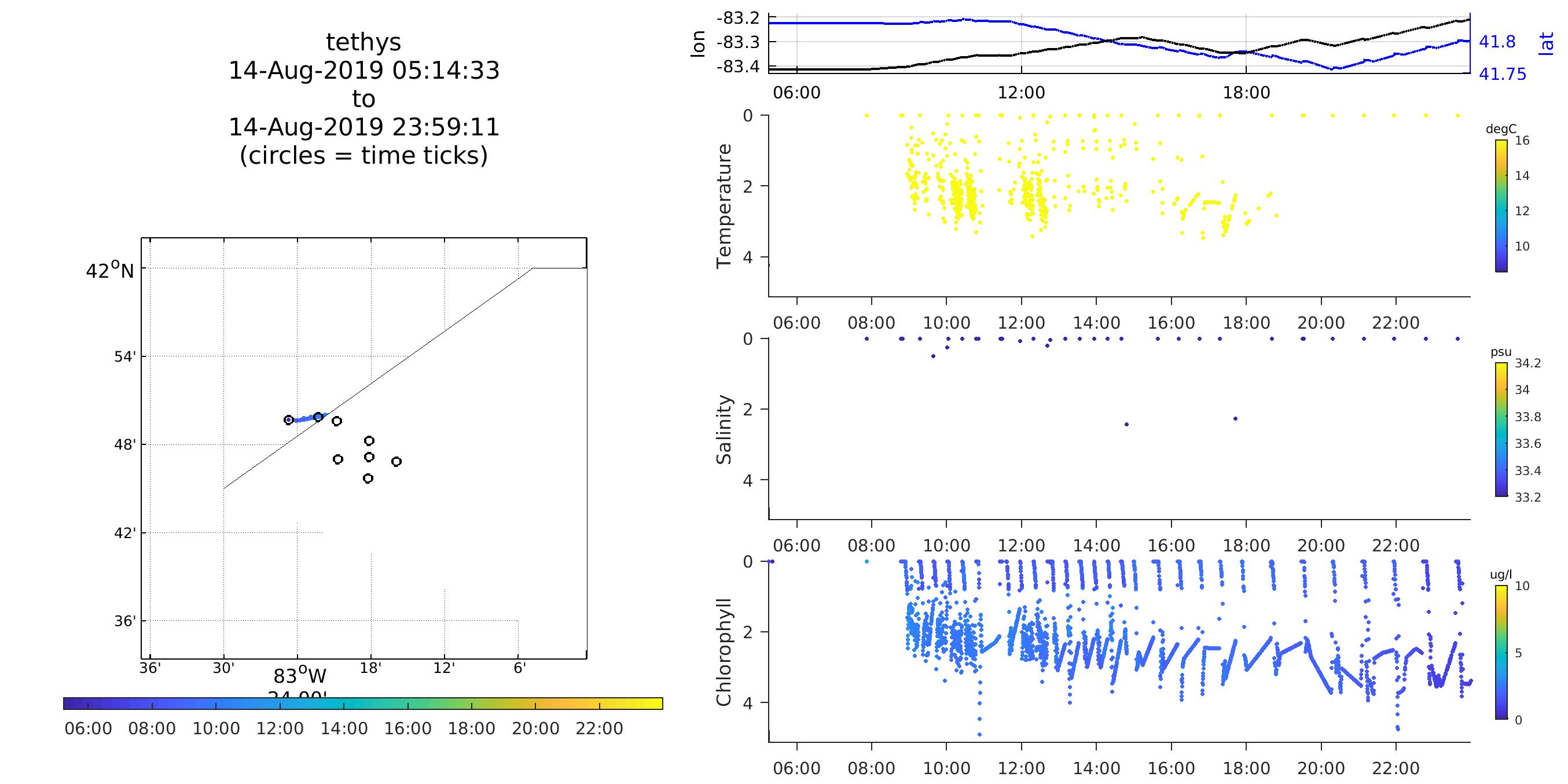Click the '10:00' tick under the Chlorophyll plot
Image resolution: width=1568 pixels, height=784 pixels.
(946, 769)
